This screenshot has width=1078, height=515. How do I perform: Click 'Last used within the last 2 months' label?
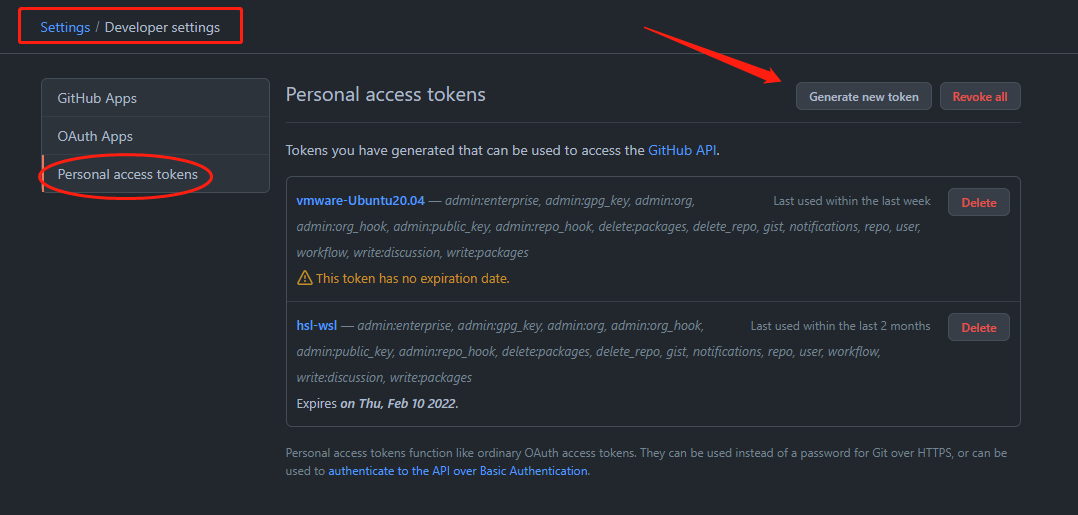click(840, 326)
